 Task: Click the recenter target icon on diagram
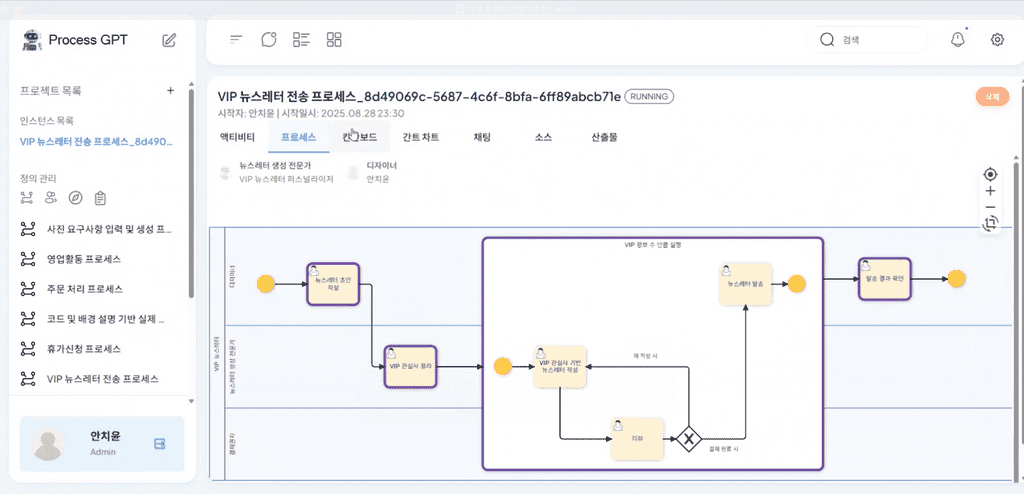pos(990,174)
